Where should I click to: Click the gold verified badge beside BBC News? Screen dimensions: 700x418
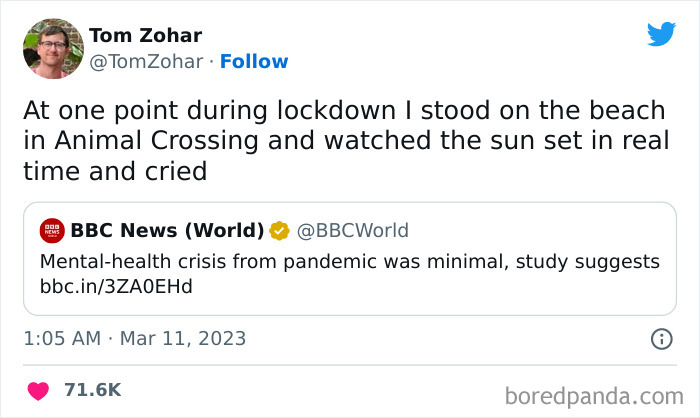[x=280, y=231]
